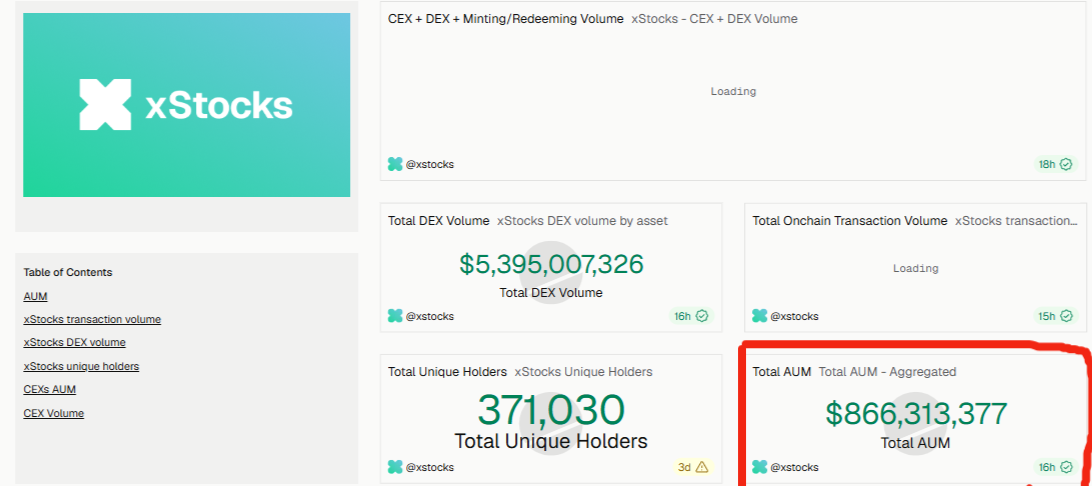Click 16h status badge in Total AUM card
The width and height of the screenshot is (1092, 486).
point(1054,467)
